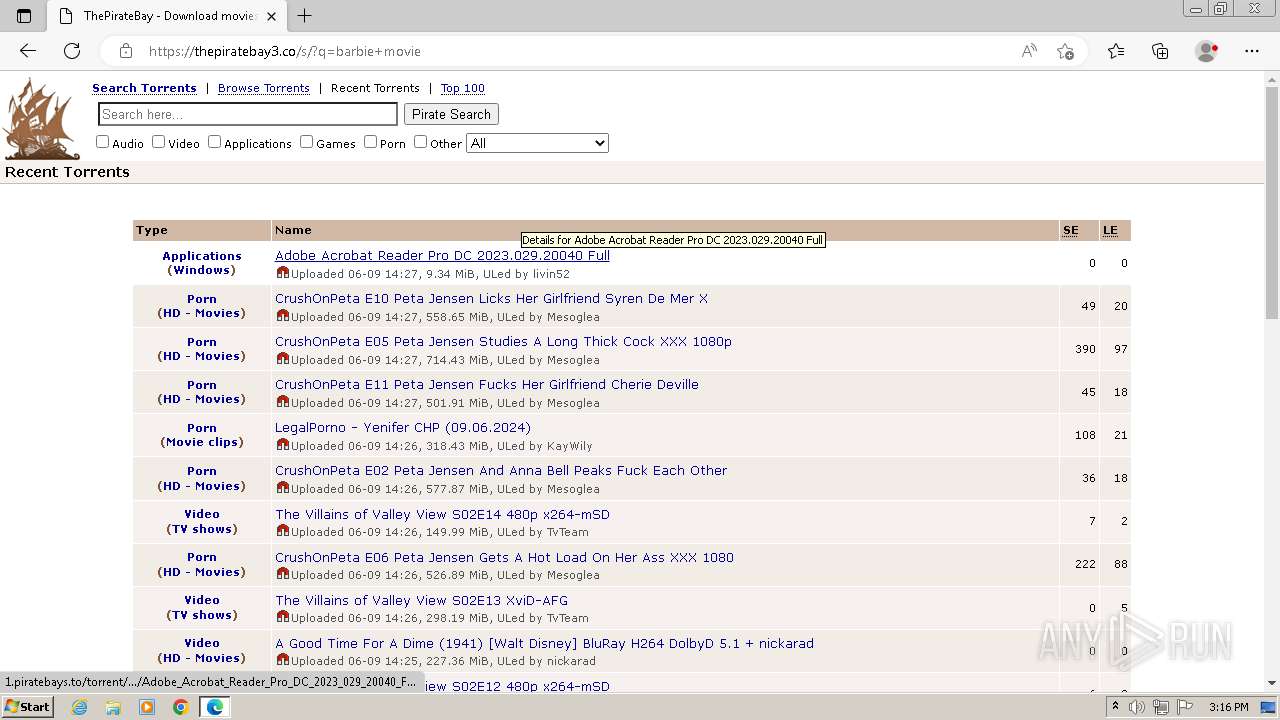
Task: Click scrollbar down arrow
Action: (x=1271, y=683)
